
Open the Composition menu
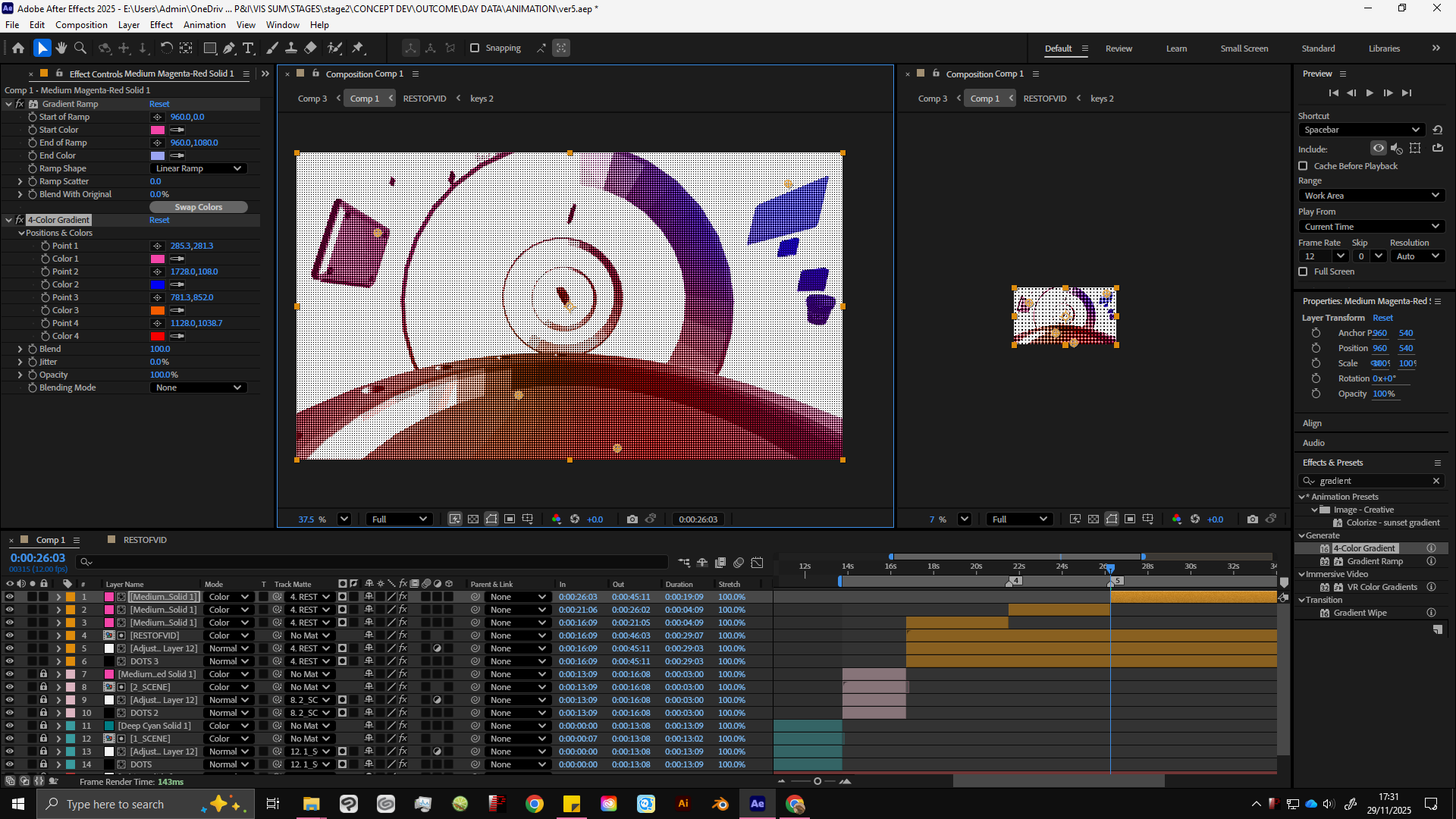click(x=81, y=25)
